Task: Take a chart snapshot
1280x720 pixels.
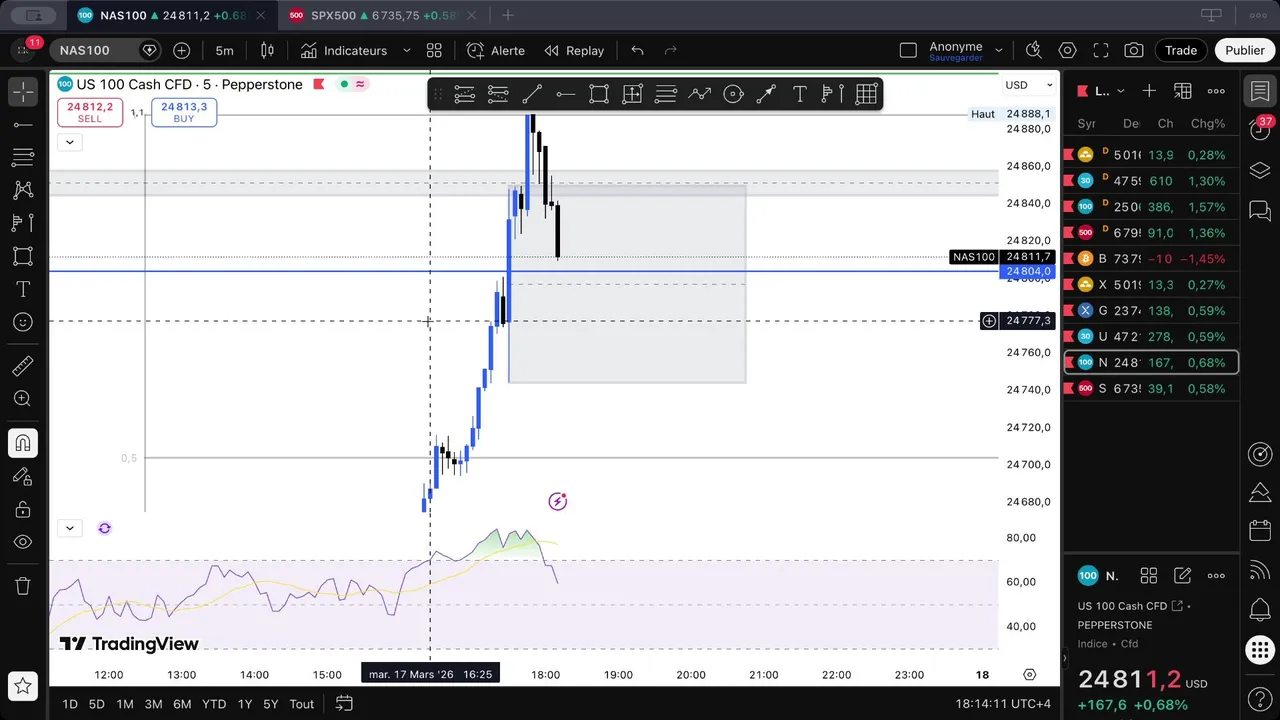Action: click(1134, 50)
